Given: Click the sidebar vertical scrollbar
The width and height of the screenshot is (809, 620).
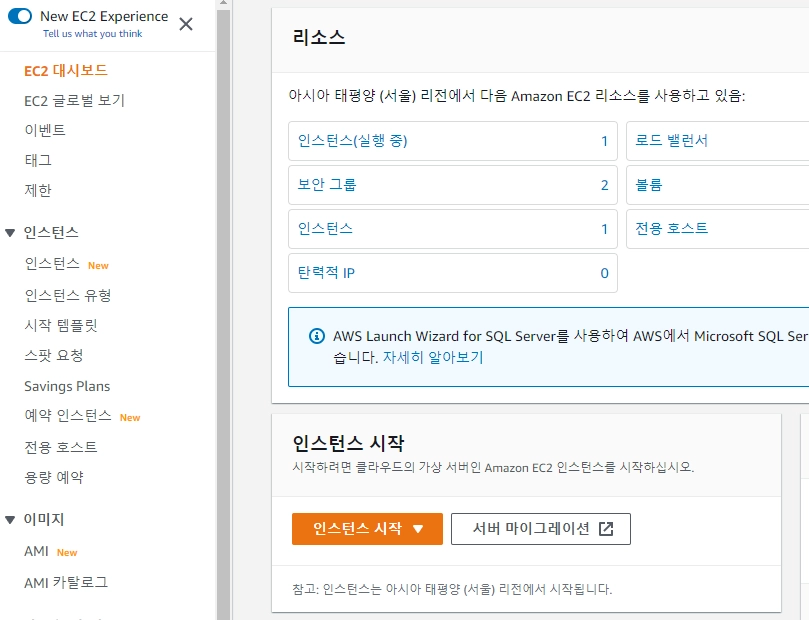Looking at the screenshot, I should [223, 314].
